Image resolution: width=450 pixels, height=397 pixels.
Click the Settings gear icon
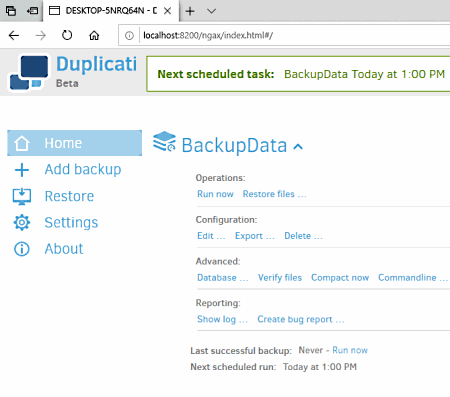[x=22, y=222]
